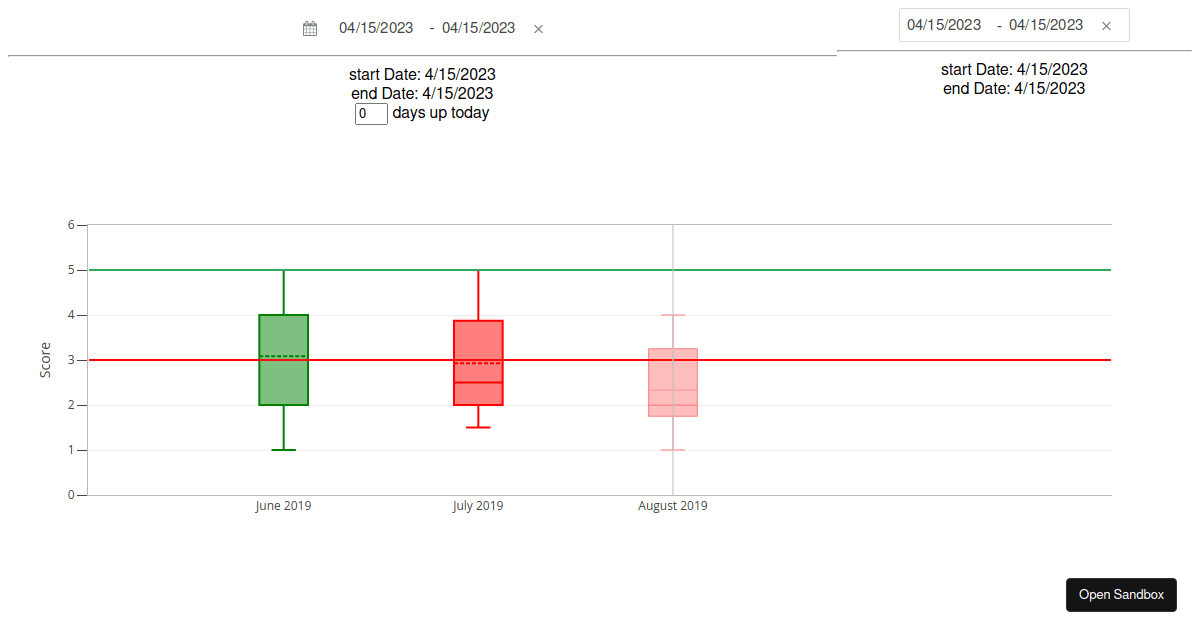Click the median line inside July's box

point(478,383)
